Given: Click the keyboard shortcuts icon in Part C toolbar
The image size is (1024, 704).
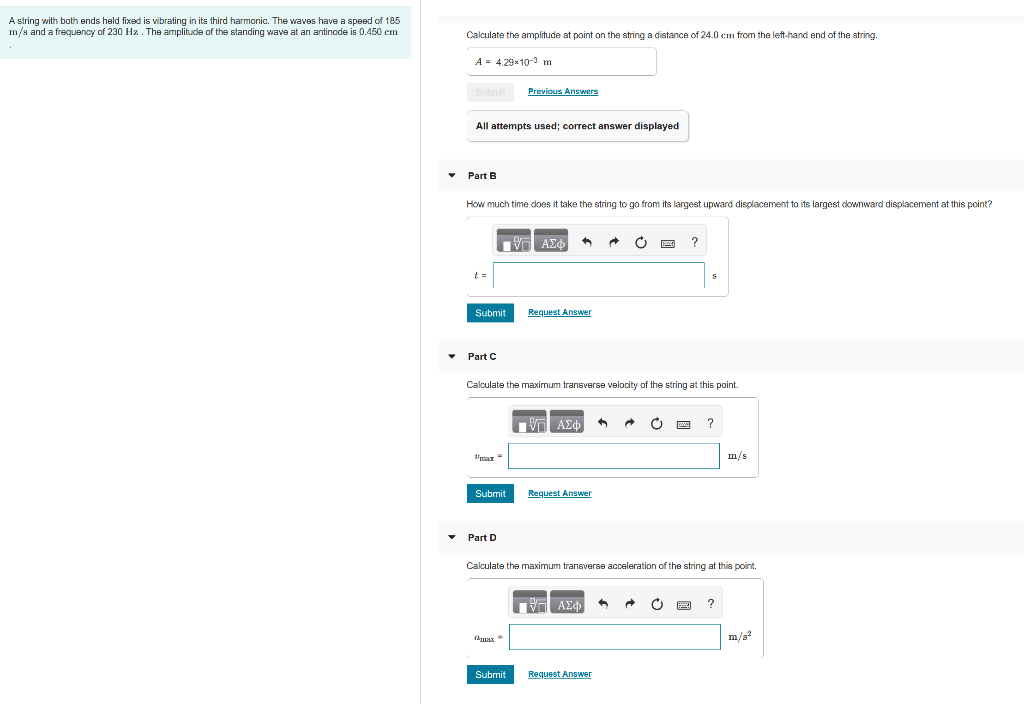Looking at the screenshot, I should click(x=683, y=422).
